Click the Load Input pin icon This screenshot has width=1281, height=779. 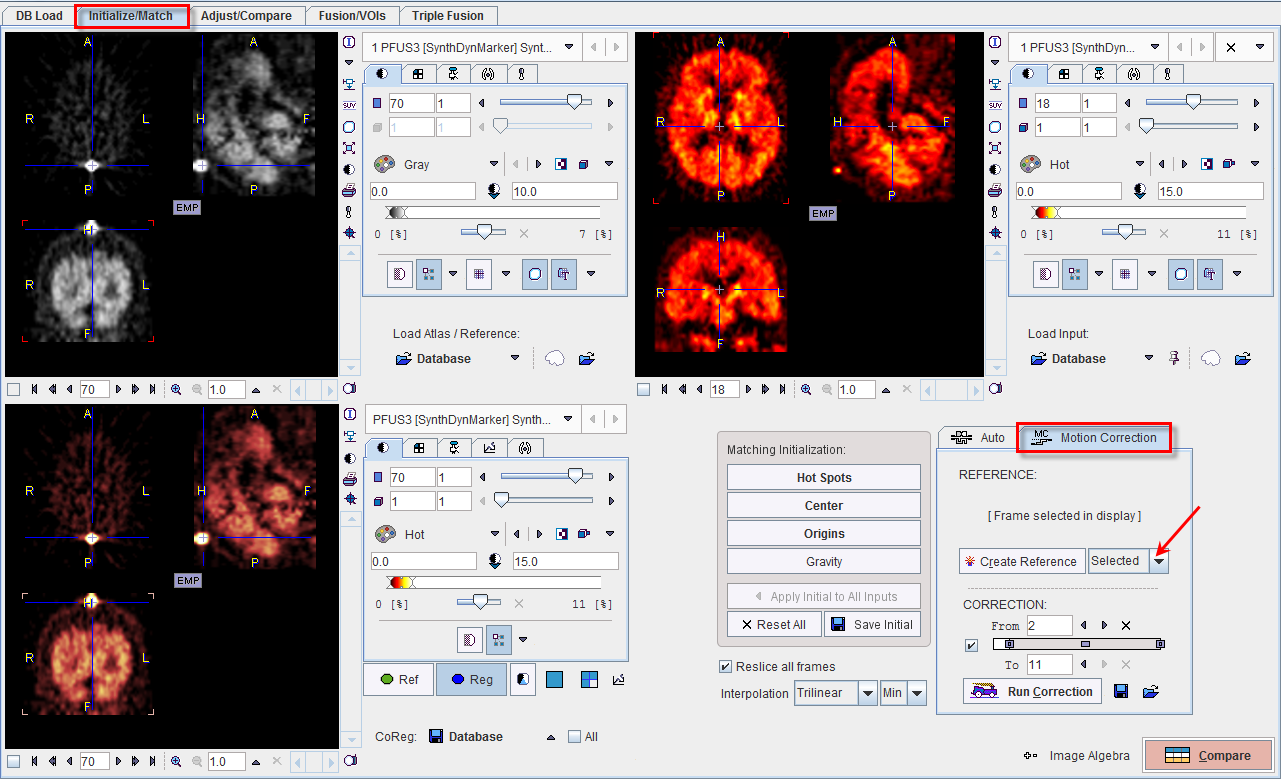[1176, 358]
